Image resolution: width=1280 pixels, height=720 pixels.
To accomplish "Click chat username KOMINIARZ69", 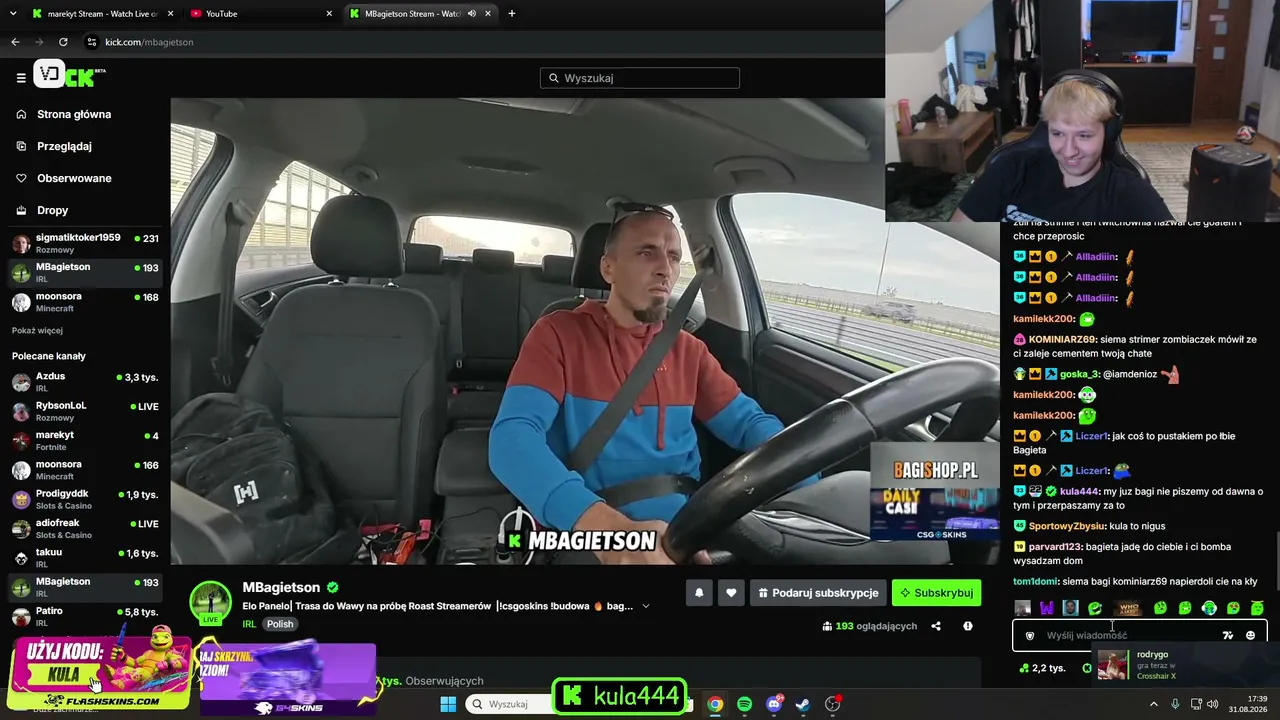I will tap(1062, 339).
